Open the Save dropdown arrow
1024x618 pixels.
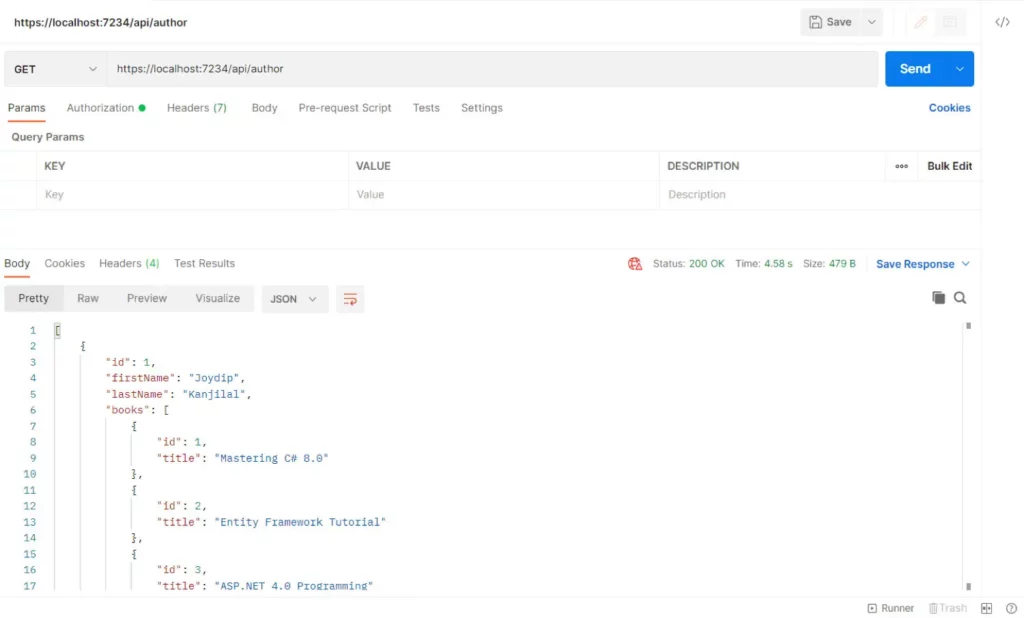[x=871, y=22]
